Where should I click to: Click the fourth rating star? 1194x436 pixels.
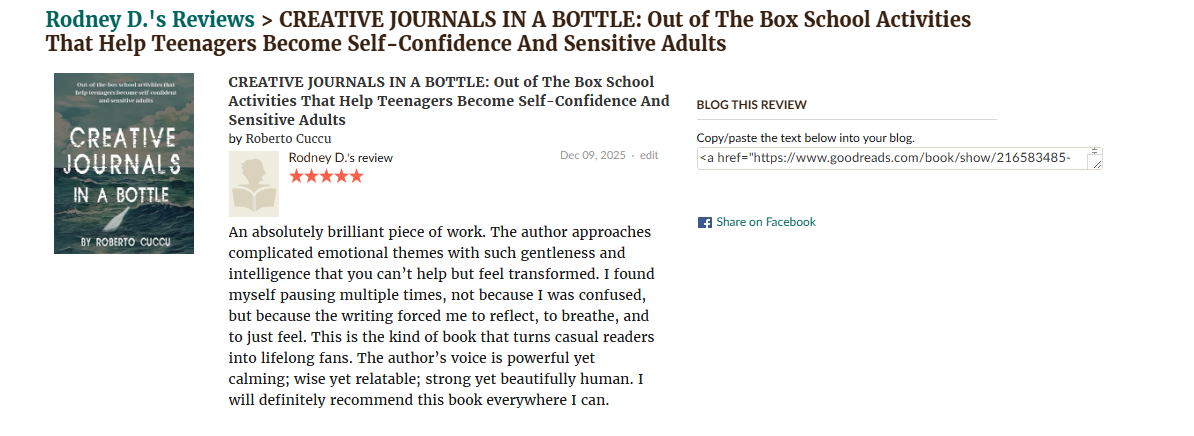(341, 176)
